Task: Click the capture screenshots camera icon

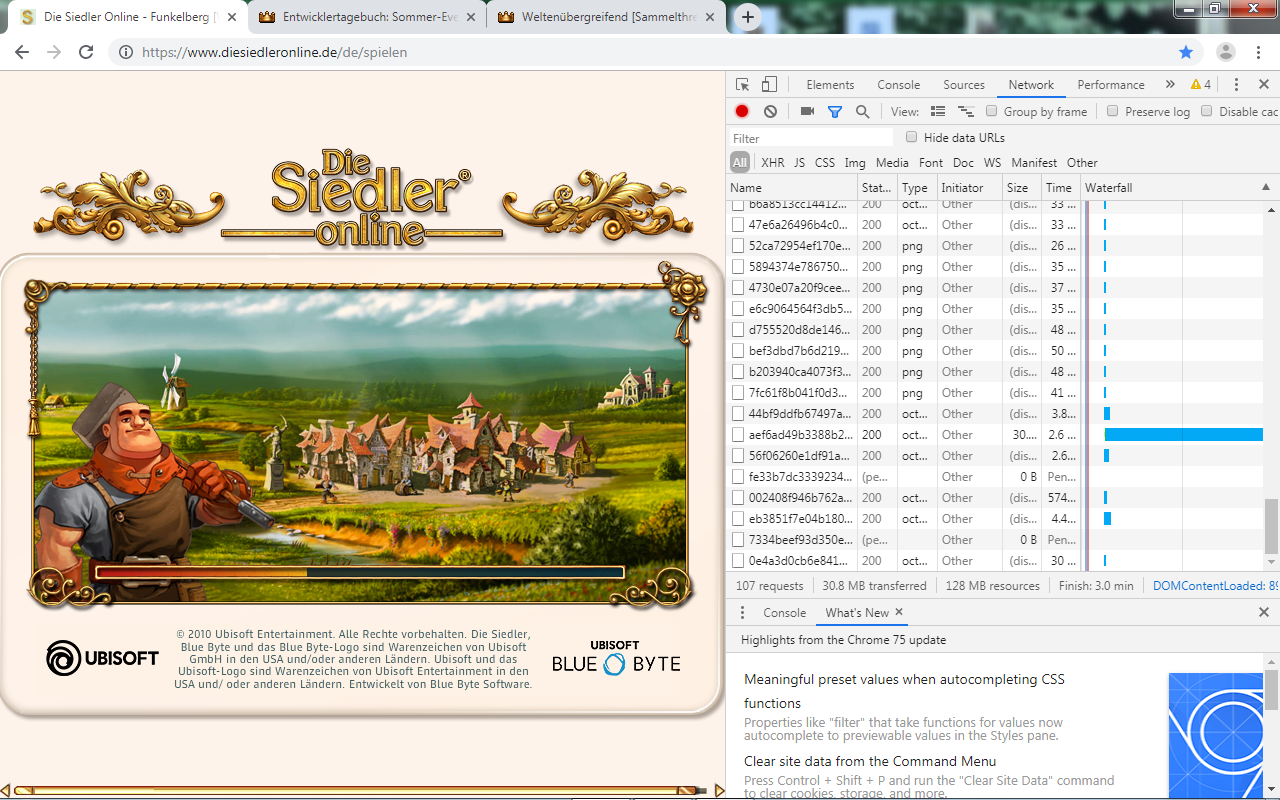Action: pos(807,112)
